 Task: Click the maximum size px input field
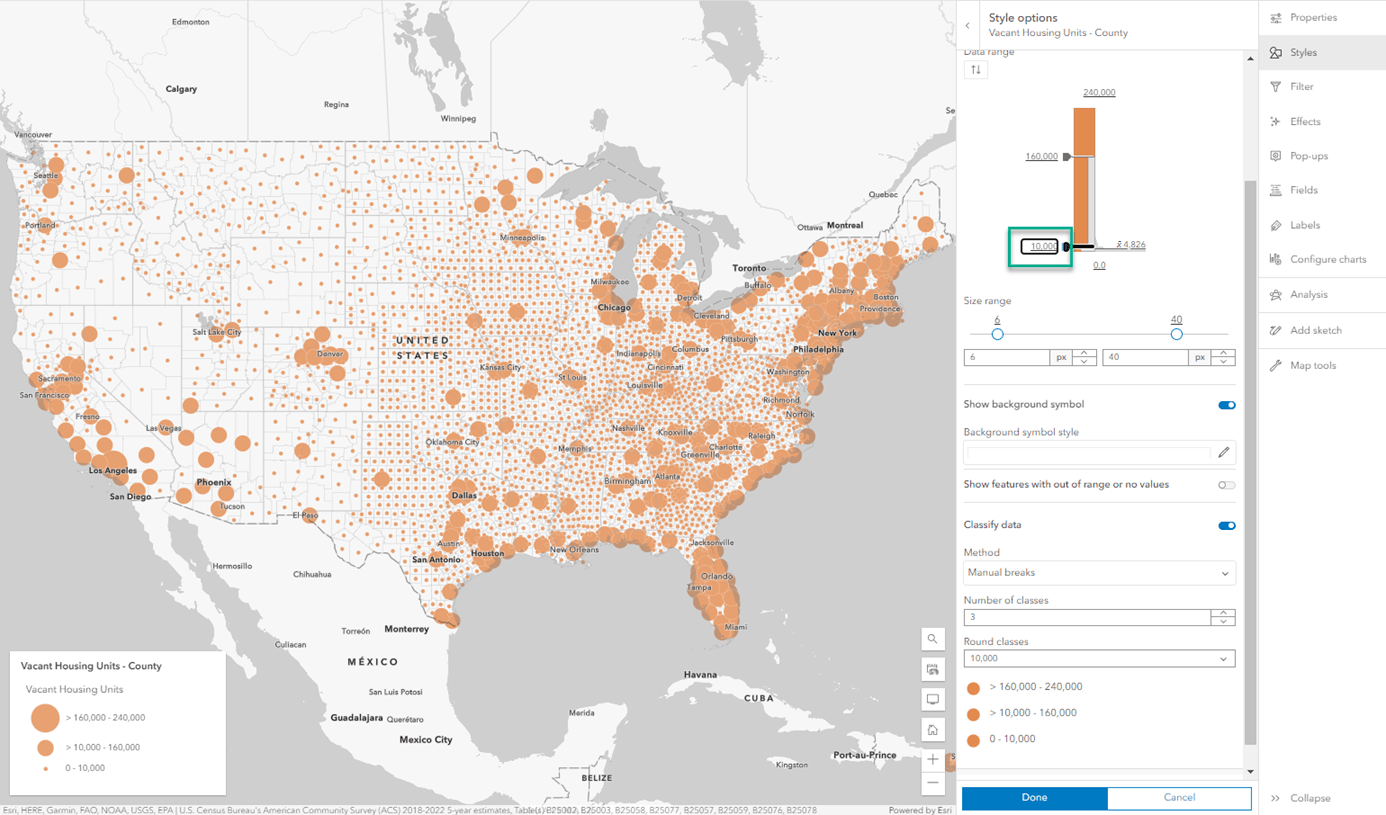(x=1146, y=358)
